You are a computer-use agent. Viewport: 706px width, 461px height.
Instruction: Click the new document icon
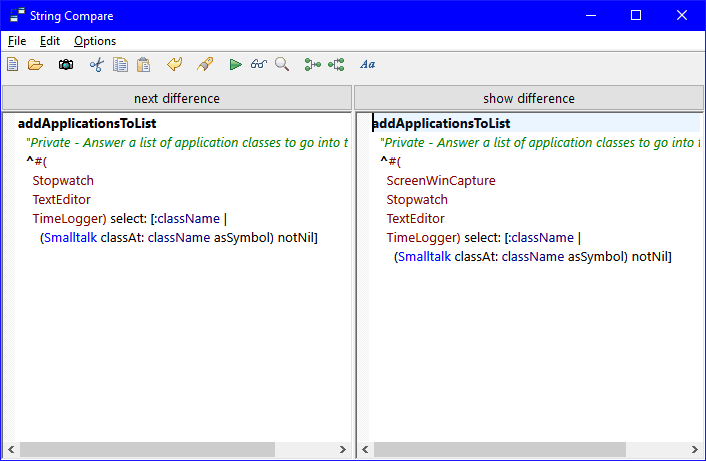point(13,65)
